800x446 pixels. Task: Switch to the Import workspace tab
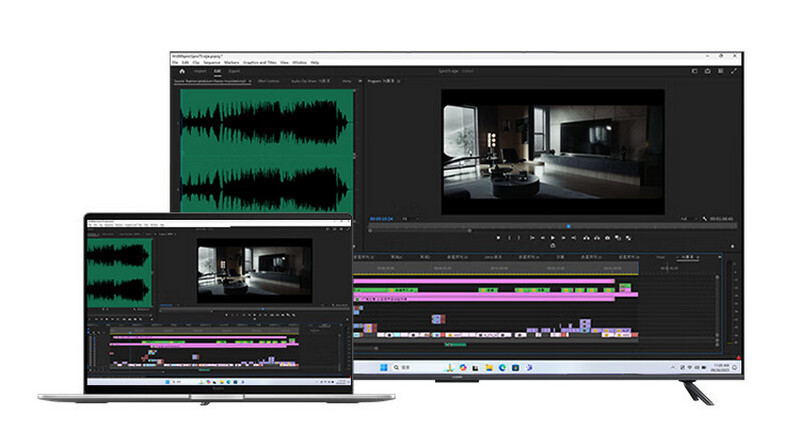point(200,72)
